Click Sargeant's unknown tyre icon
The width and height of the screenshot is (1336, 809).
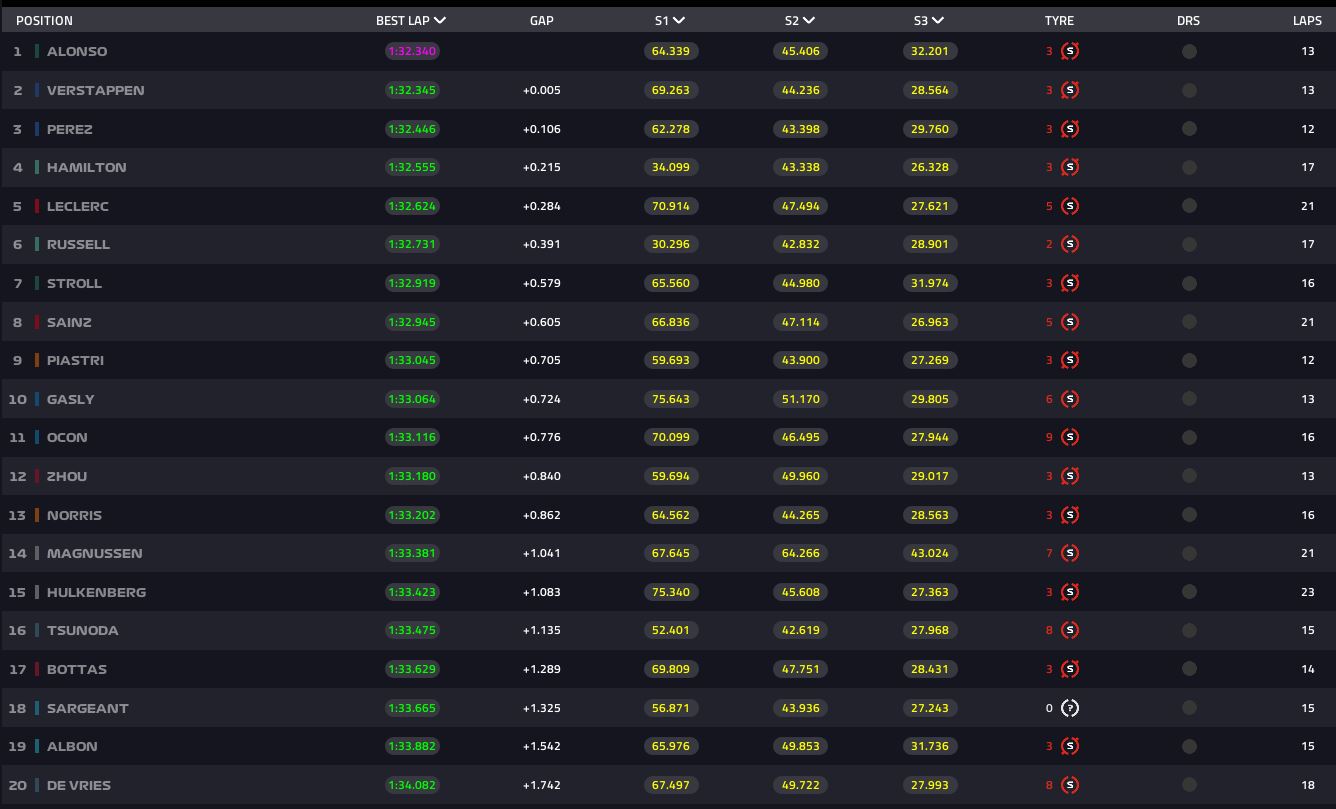1070,708
